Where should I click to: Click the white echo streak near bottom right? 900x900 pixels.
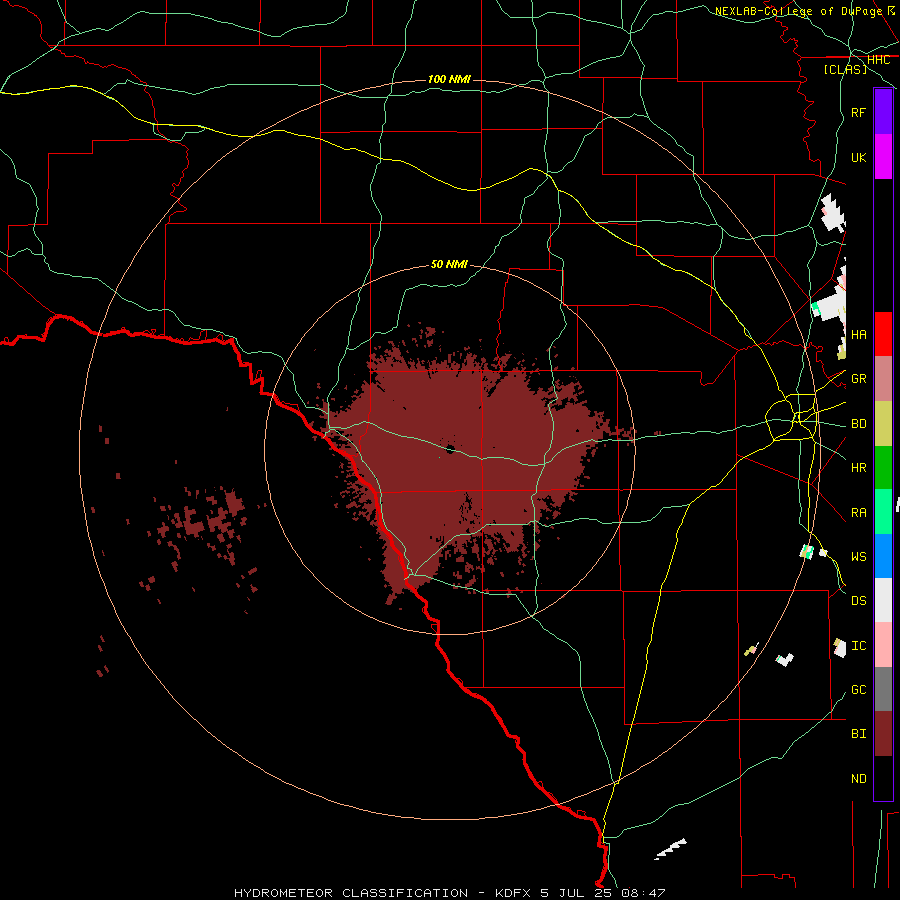(670, 849)
